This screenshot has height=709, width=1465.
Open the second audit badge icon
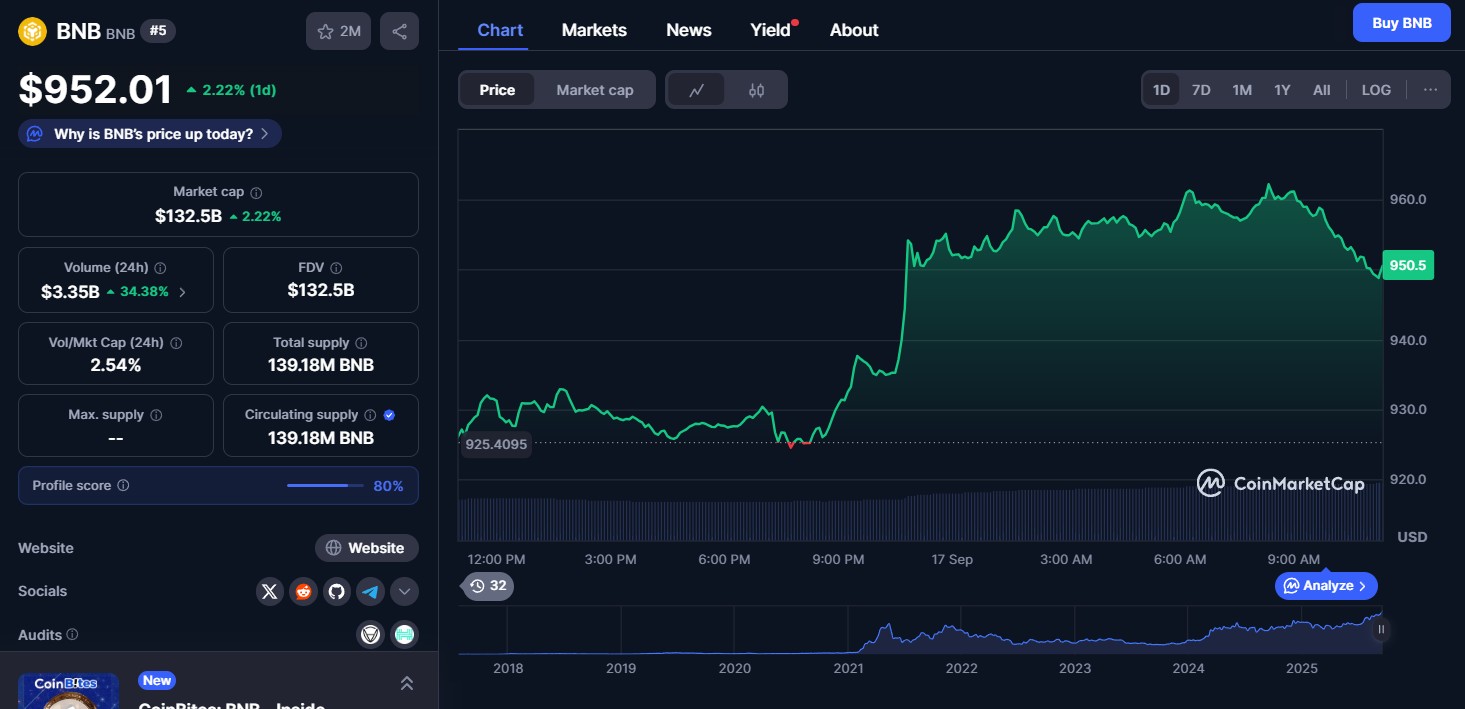tap(404, 634)
